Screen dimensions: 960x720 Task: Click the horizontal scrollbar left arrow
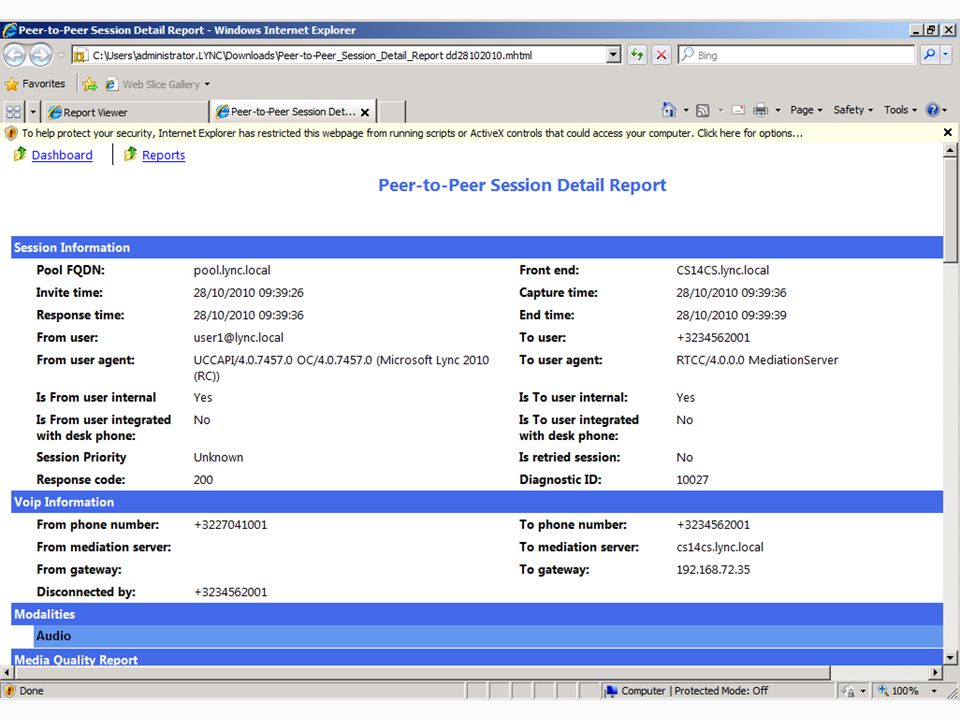tap(7, 673)
